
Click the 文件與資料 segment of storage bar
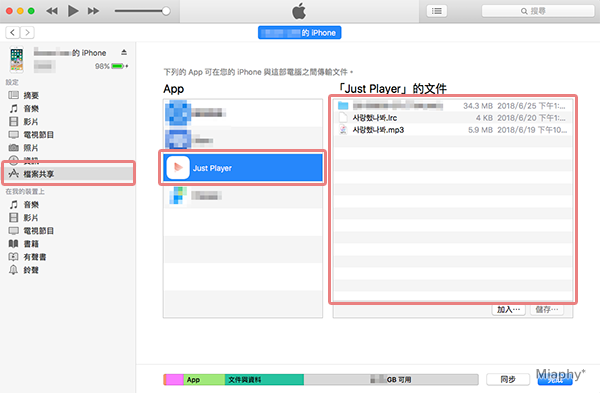click(264, 380)
